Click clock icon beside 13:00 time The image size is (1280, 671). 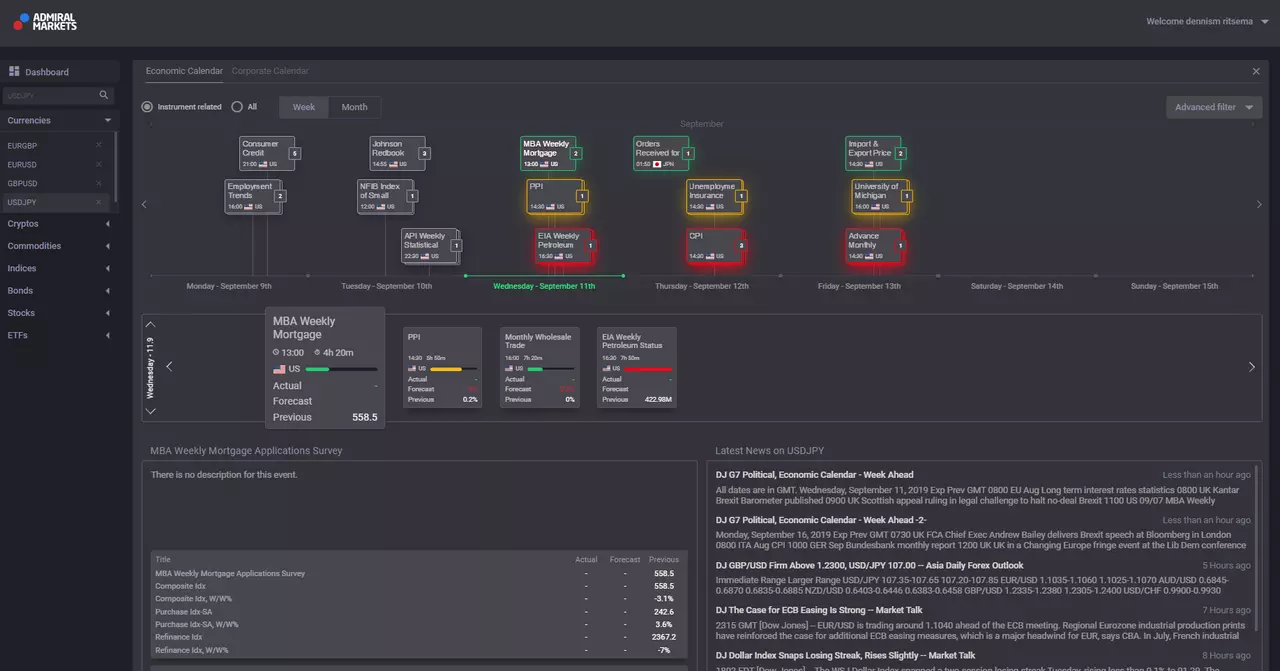click(276, 352)
